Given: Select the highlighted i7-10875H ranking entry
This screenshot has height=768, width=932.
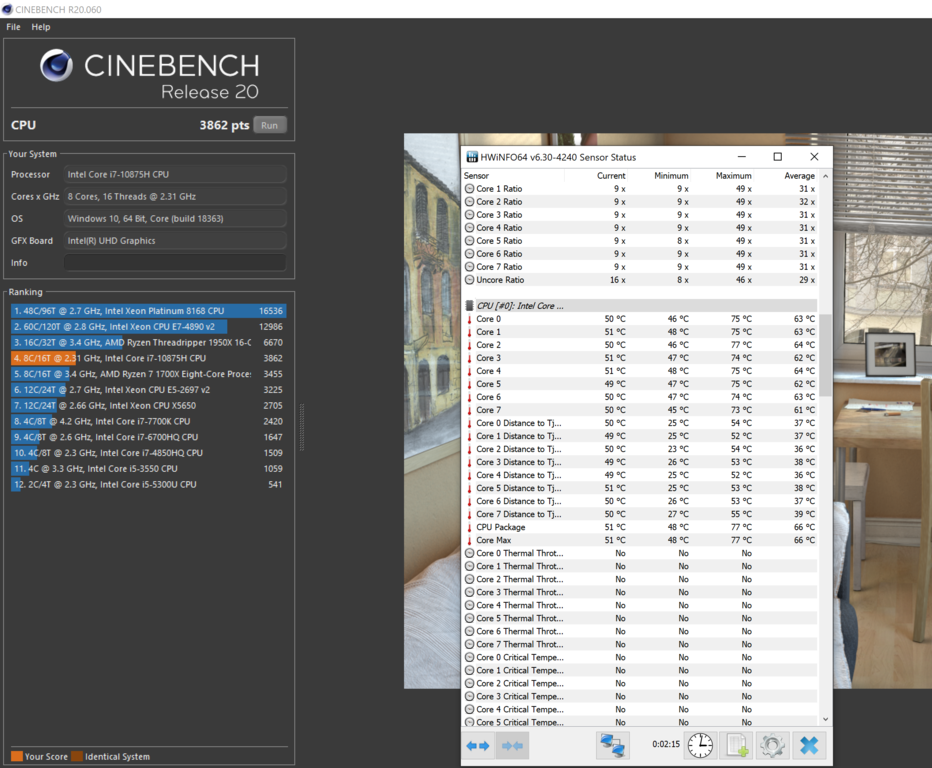Looking at the screenshot, I should point(149,358).
